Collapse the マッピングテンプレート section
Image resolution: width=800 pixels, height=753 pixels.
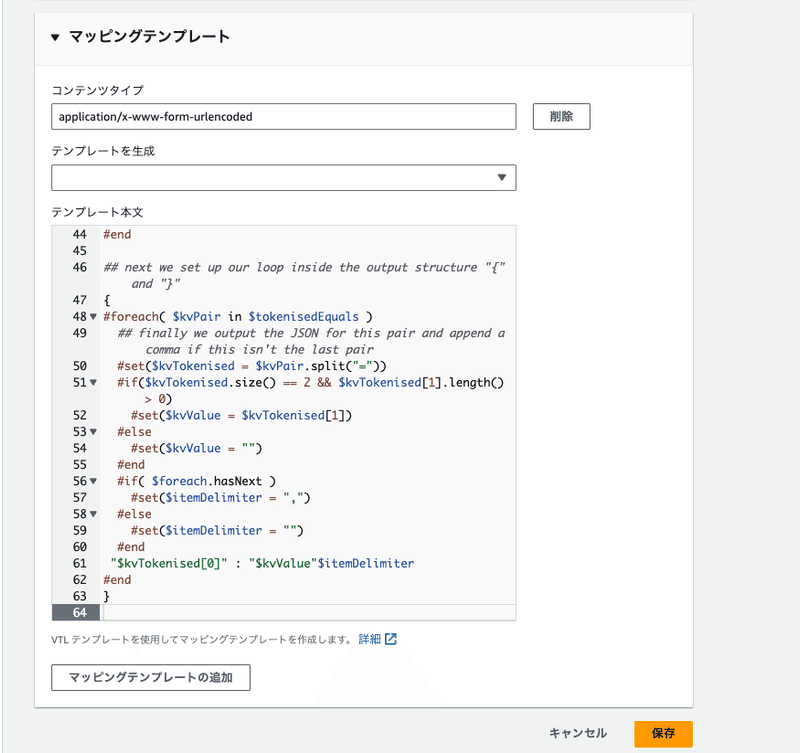click(x=53, y=37)
